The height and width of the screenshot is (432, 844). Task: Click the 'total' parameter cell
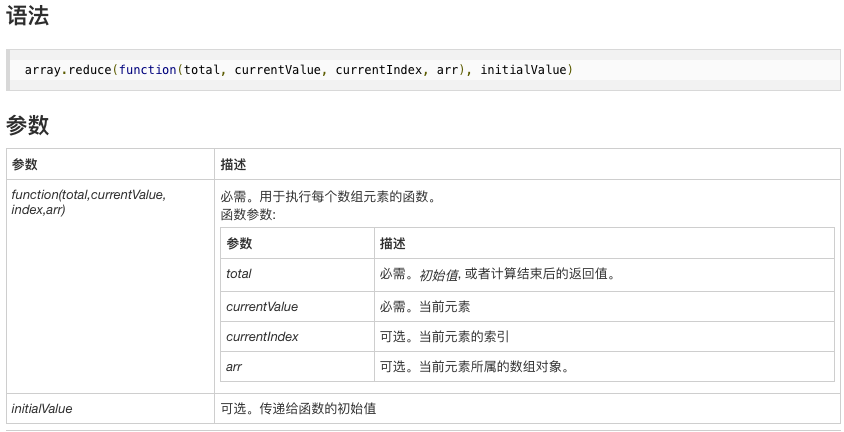click(297, 275)
